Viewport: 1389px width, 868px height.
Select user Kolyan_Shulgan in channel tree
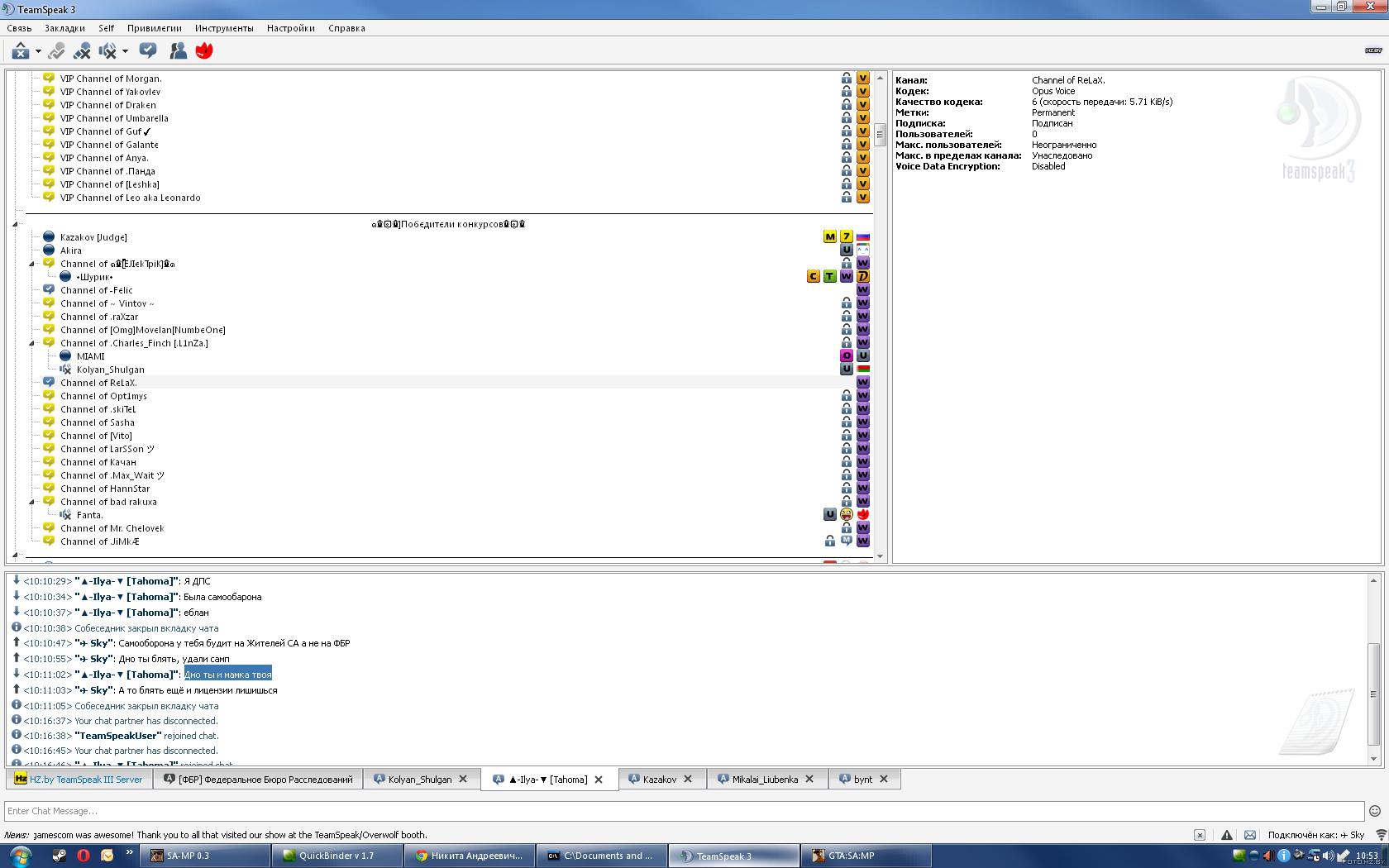click(111, 370)
